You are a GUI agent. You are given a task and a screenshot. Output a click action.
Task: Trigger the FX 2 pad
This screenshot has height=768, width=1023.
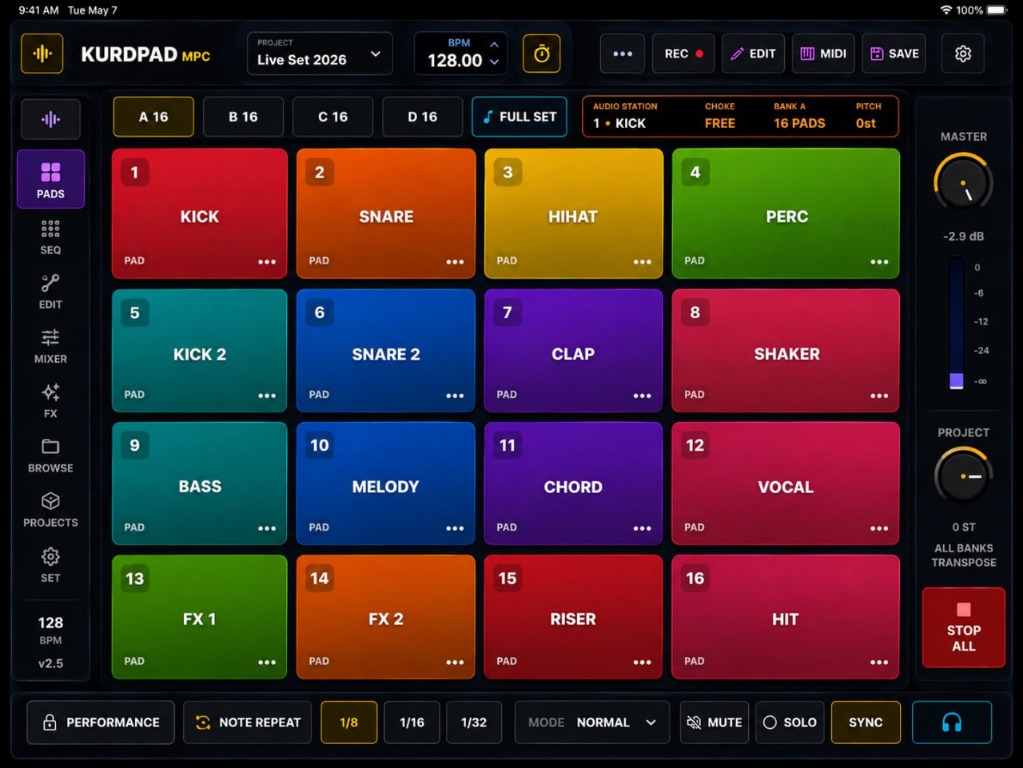[x=386, y=617]
